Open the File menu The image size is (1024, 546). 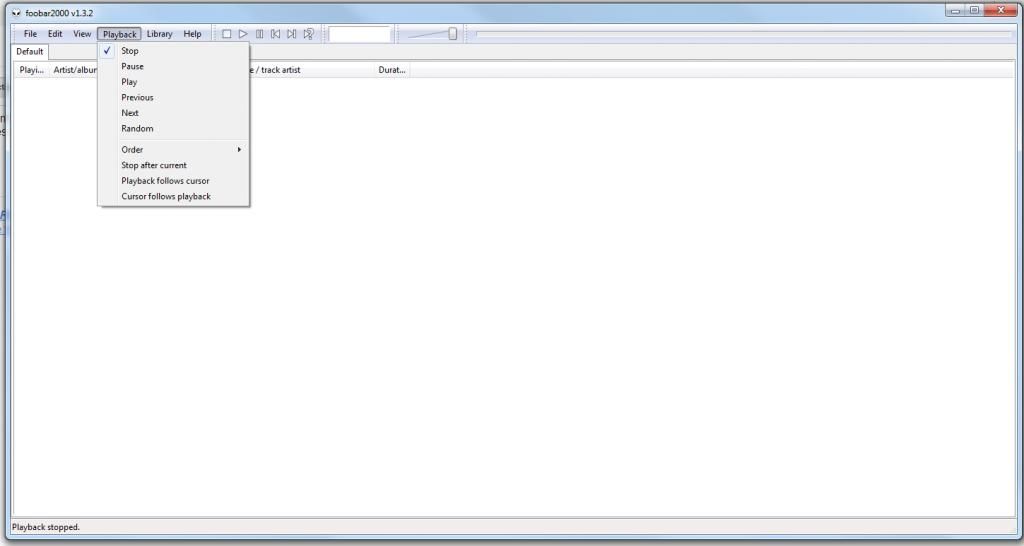click(30, 34)
